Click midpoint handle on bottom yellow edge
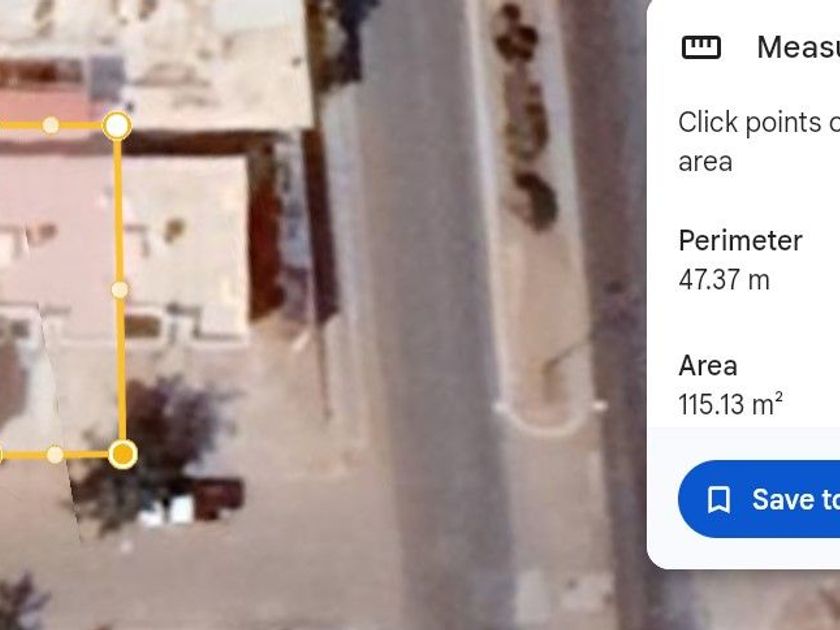840x630 pixels. pyautogui.click(x=55, y=455)
